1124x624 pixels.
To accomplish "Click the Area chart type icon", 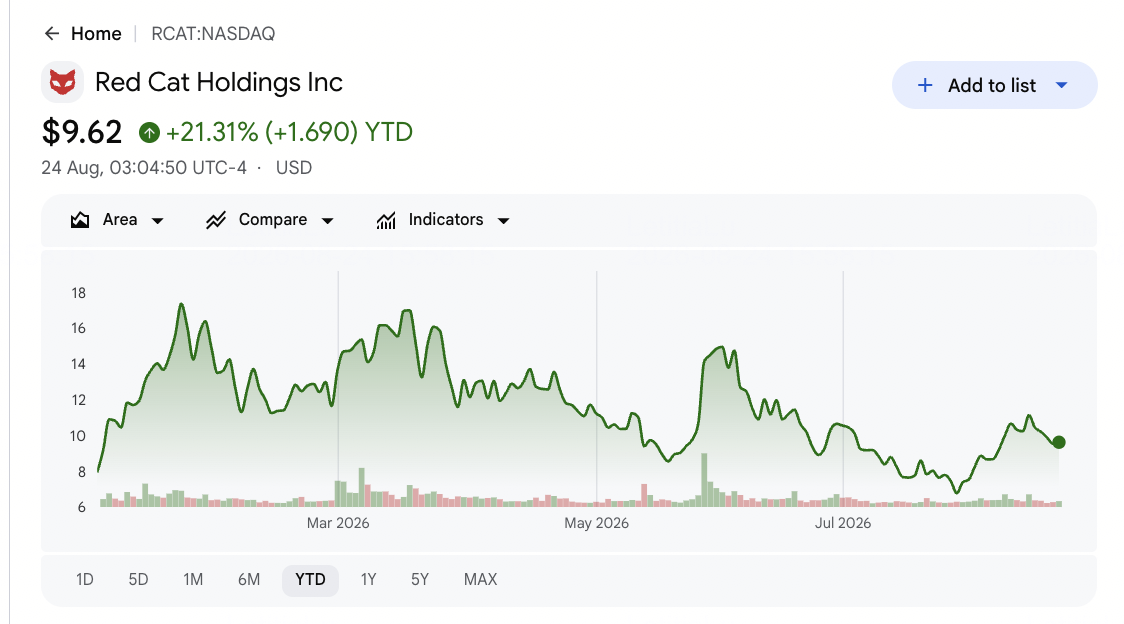I will pos(80,220).
